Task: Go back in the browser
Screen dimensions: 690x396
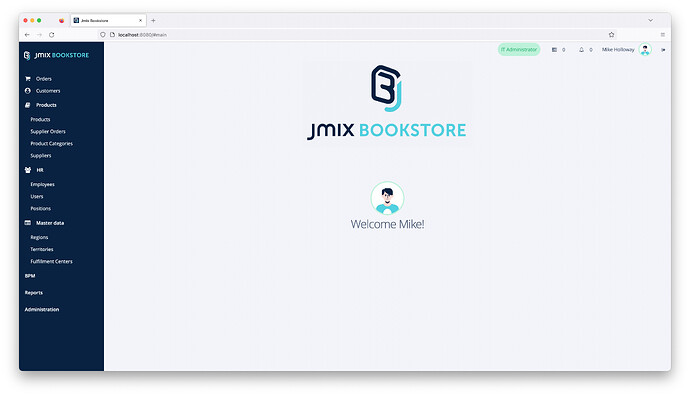Action: (27, 35)
